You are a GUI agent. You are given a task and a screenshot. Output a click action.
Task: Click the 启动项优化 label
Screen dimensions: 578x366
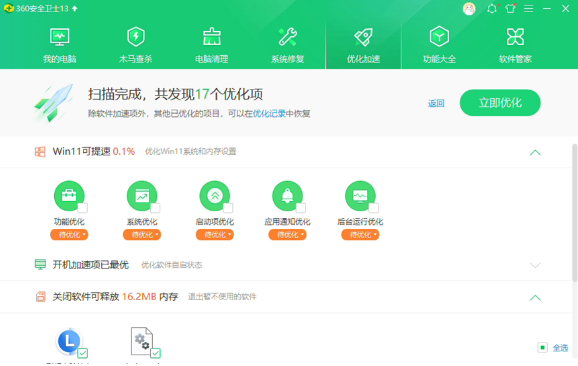coord(215,222)
